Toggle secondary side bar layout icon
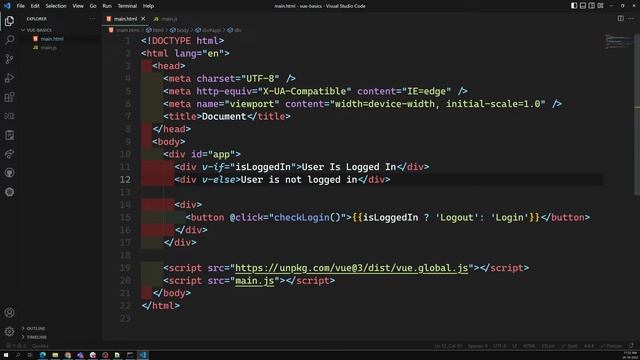This screenshot has width=640, height=360. (x=591, y=6)
